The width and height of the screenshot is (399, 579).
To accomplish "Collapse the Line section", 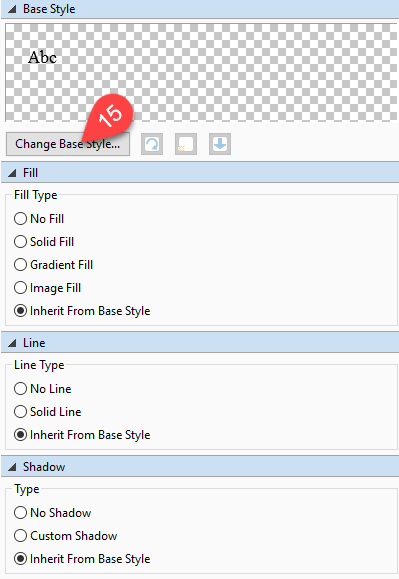I will (x=13, y=343).
